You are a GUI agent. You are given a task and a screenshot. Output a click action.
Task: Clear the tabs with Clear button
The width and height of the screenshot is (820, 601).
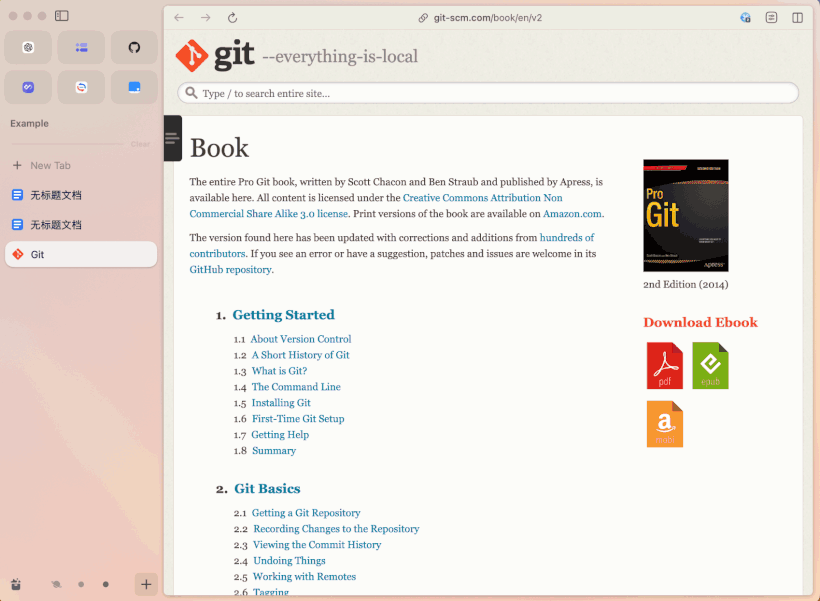point(140,144)
